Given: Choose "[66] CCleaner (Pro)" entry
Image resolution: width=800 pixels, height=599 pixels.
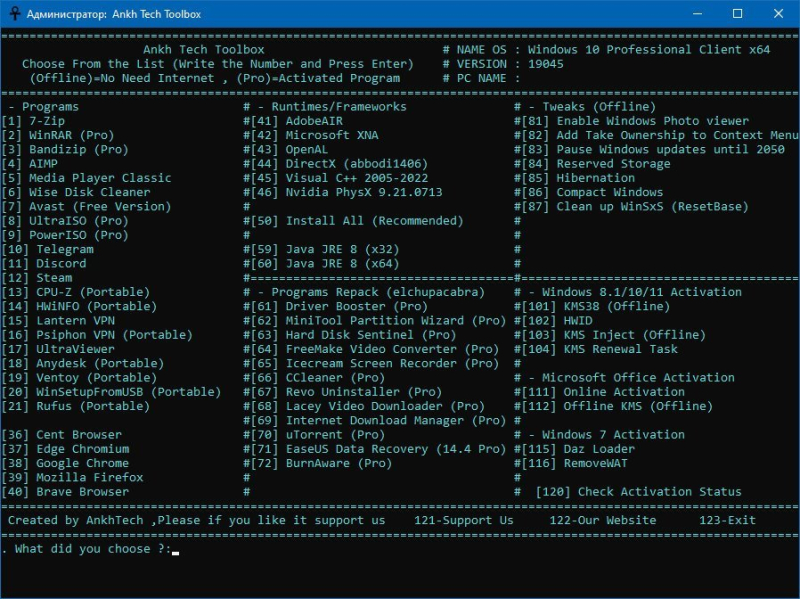Looking at the screenshot, I should (x=318, y=378).
